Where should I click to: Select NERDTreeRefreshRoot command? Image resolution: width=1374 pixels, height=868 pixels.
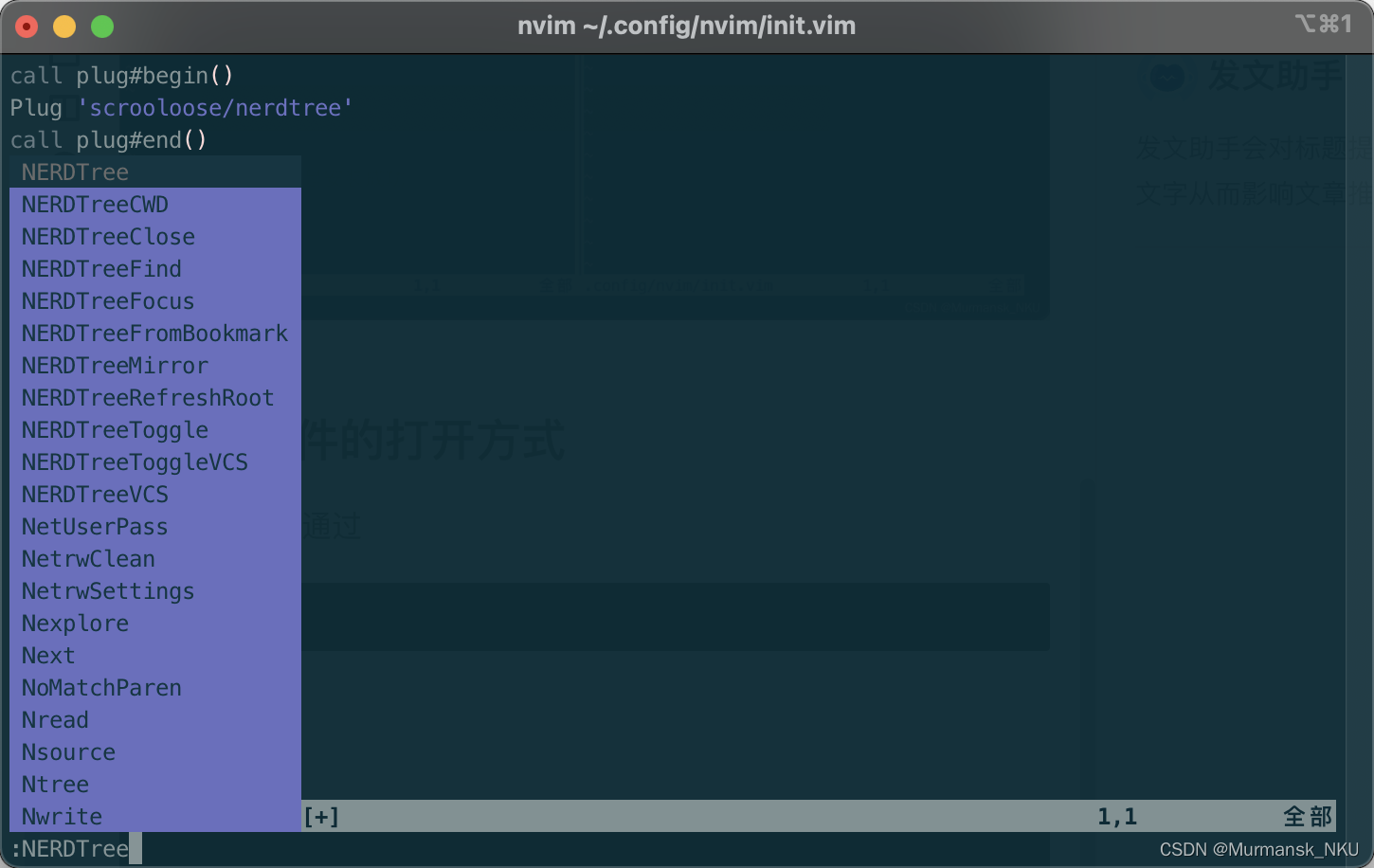155,398
